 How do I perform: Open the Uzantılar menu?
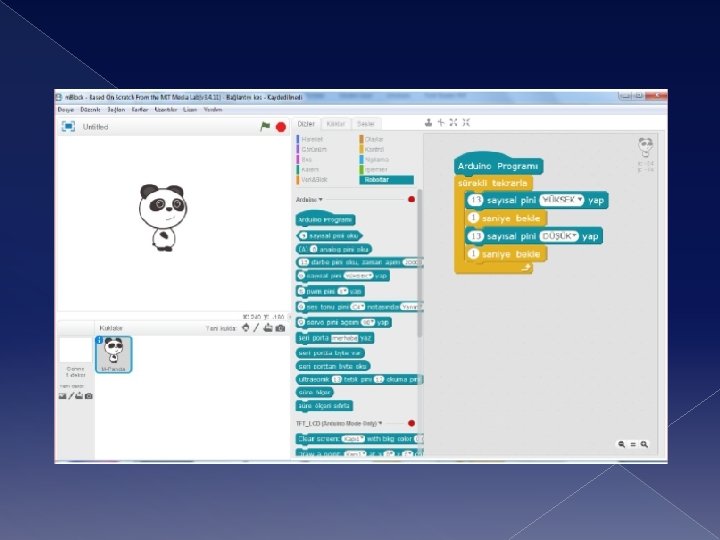(x=166, y=110)
